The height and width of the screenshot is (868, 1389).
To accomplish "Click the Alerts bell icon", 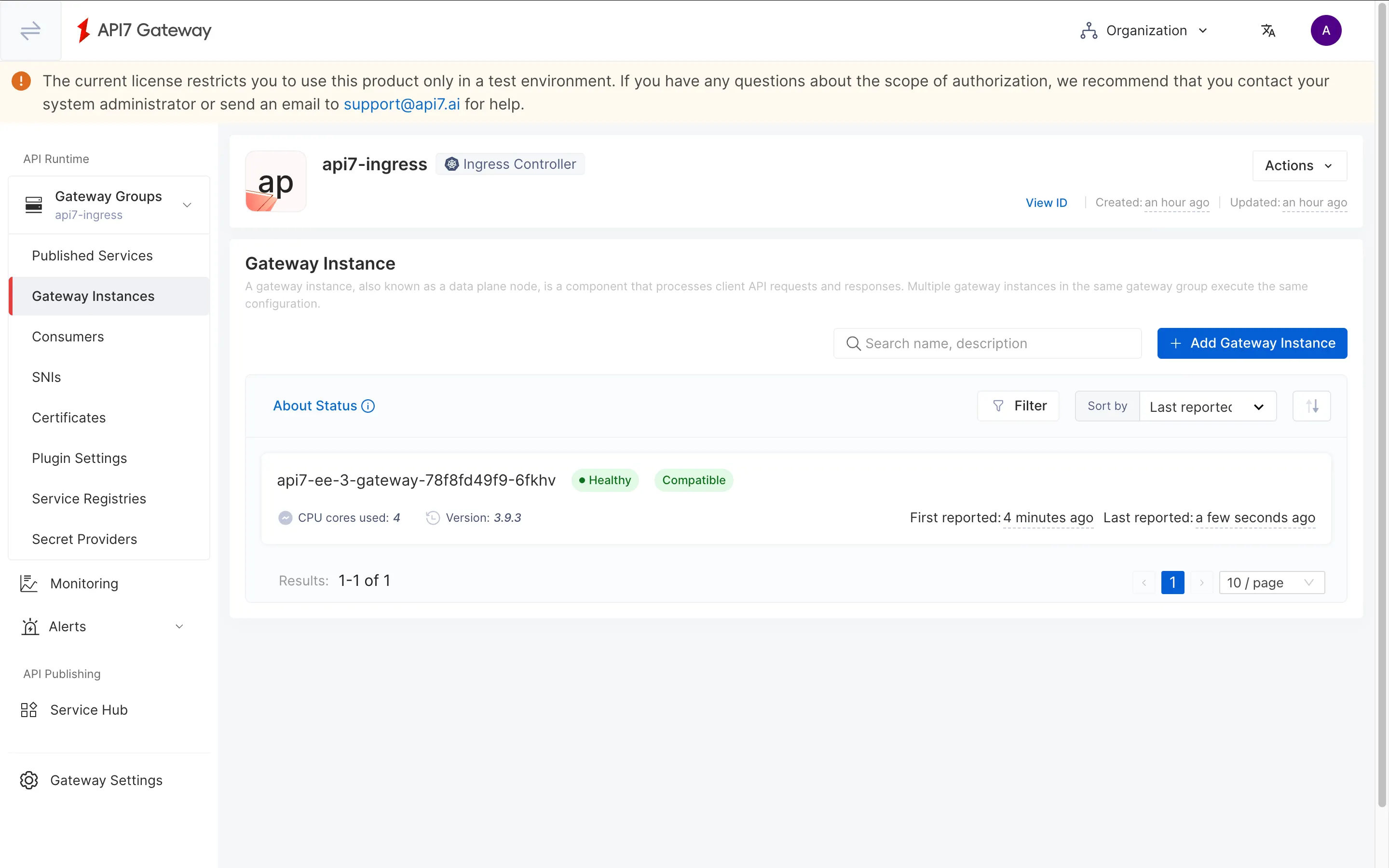I will tap(29, 626).
